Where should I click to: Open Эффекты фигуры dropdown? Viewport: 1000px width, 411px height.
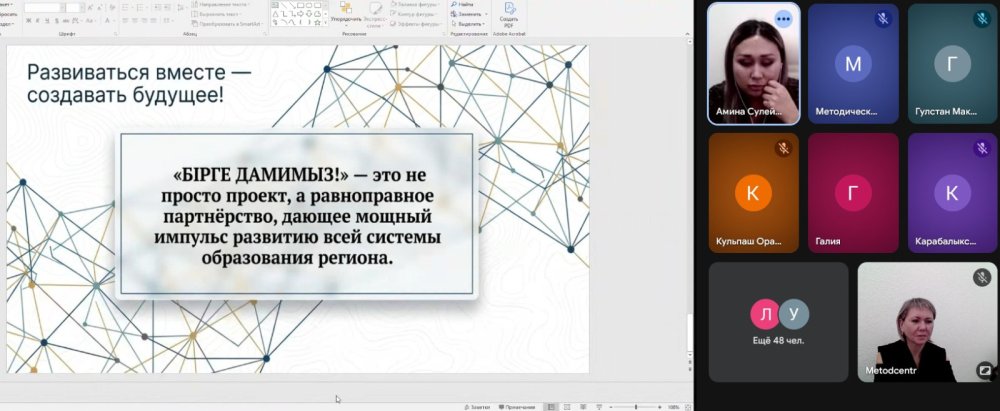(x=416, y=24)
